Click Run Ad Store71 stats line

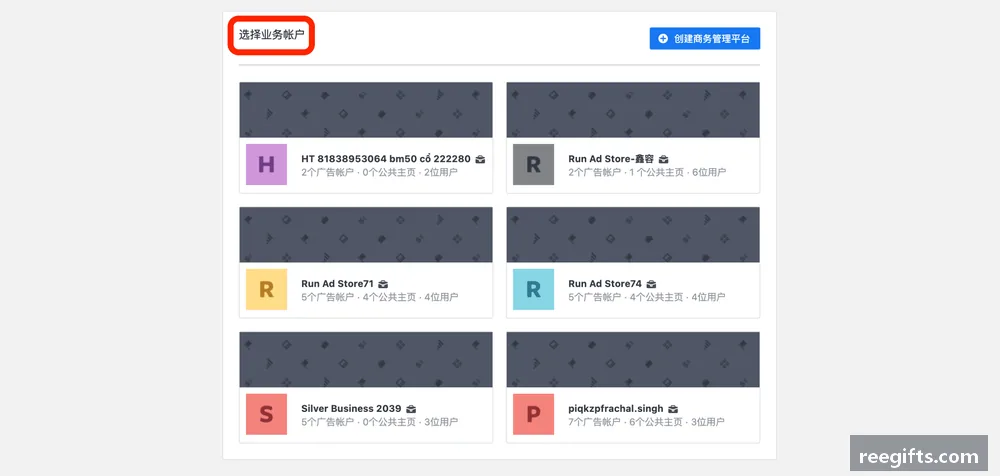click(379, 297)
